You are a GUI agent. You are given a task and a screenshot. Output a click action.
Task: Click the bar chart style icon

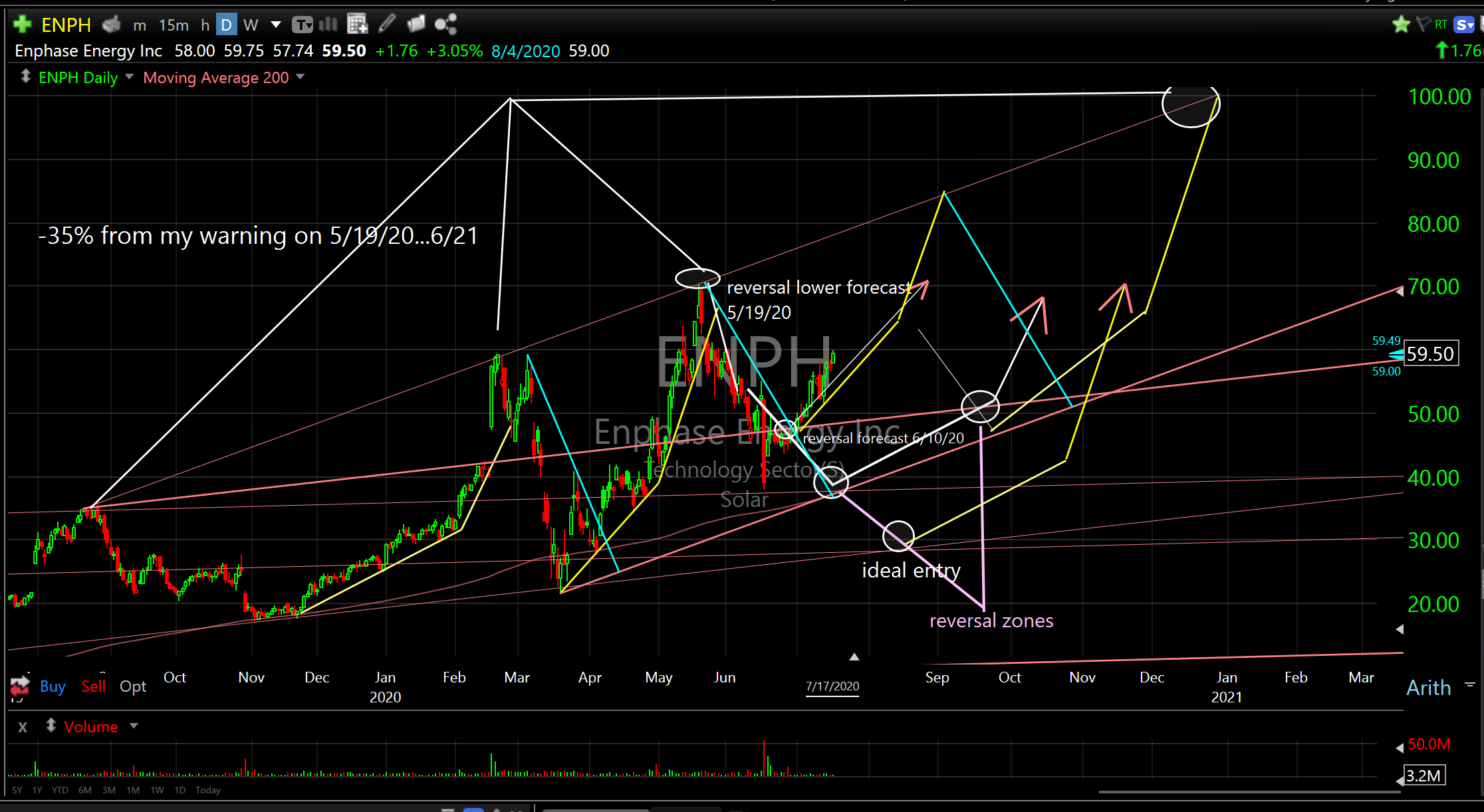tap(328, 25)
